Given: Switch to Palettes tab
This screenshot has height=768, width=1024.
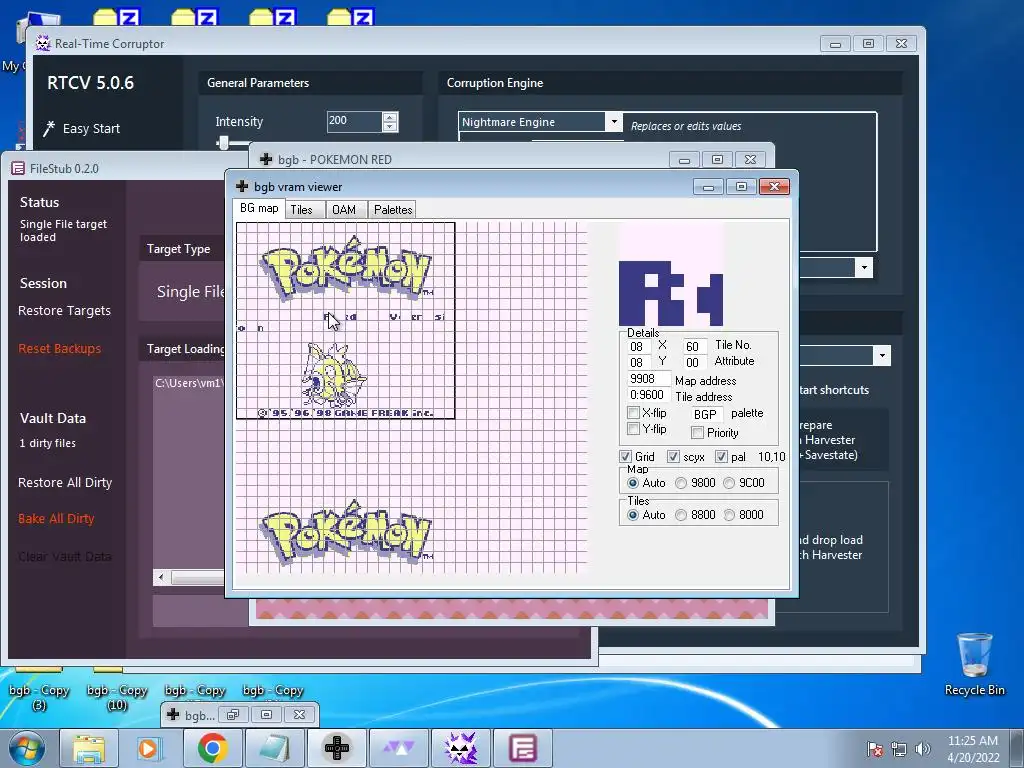Looking at the screenshot, I should [x=392, y=210].
